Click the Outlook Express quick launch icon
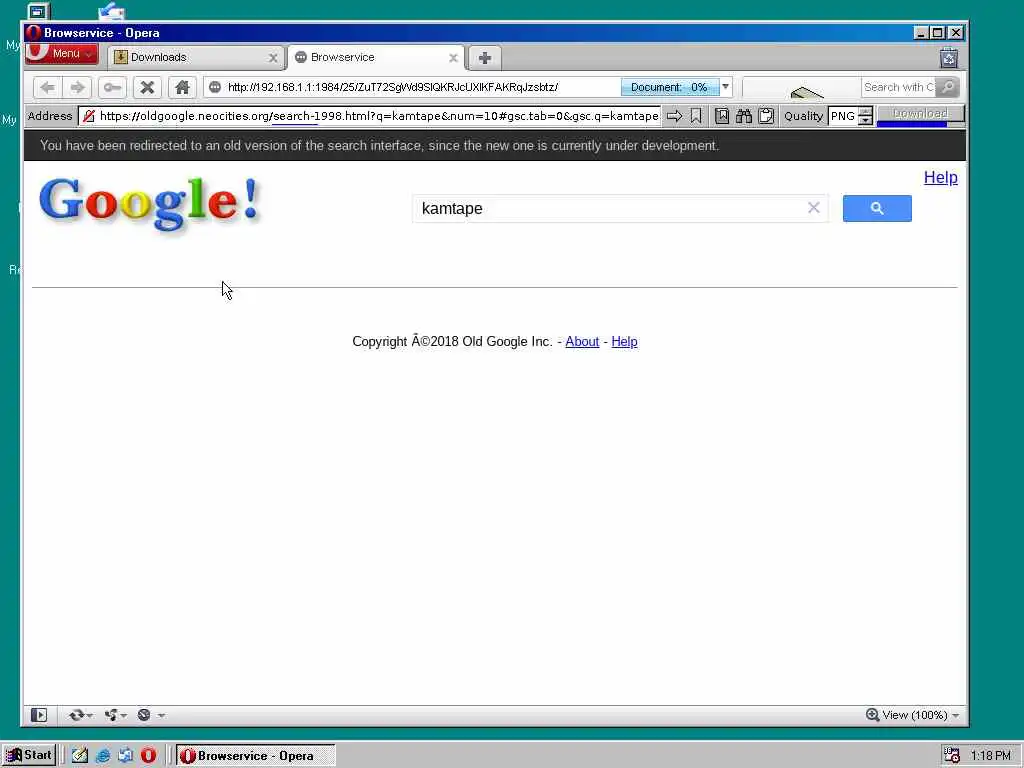 [x=125, y=756]
